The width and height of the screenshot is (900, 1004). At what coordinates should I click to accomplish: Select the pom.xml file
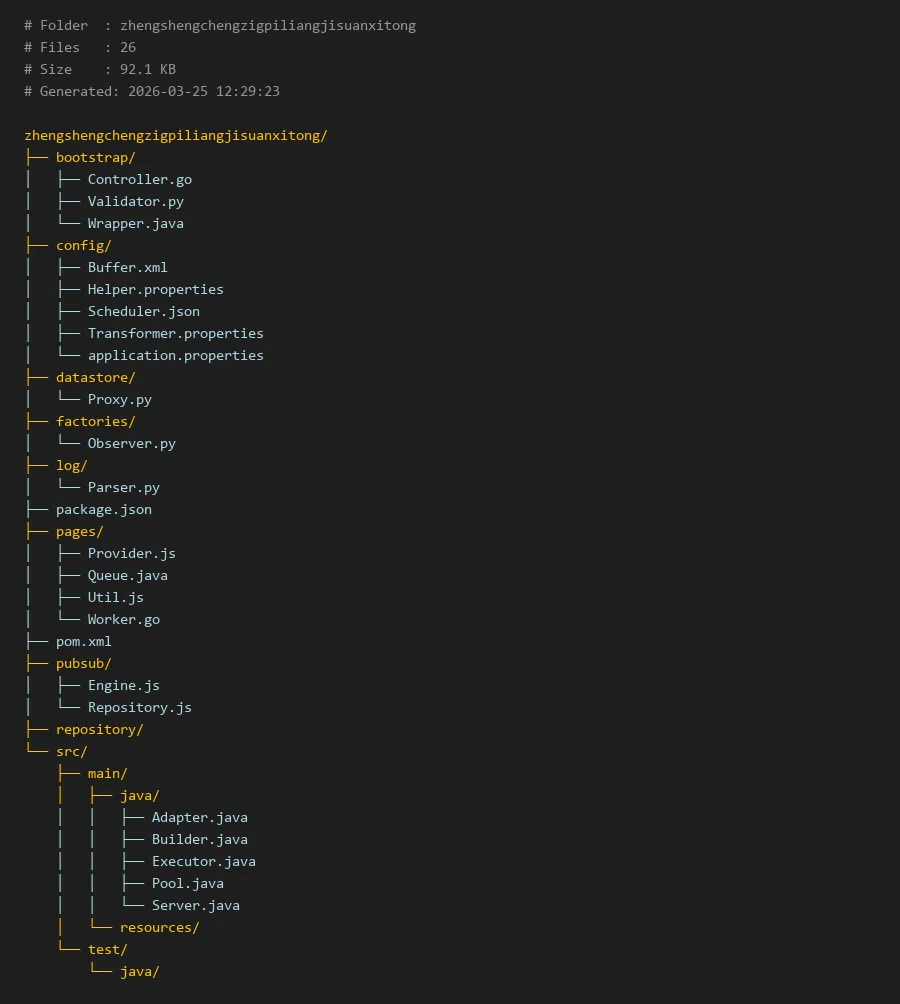(x=83, y=641)
